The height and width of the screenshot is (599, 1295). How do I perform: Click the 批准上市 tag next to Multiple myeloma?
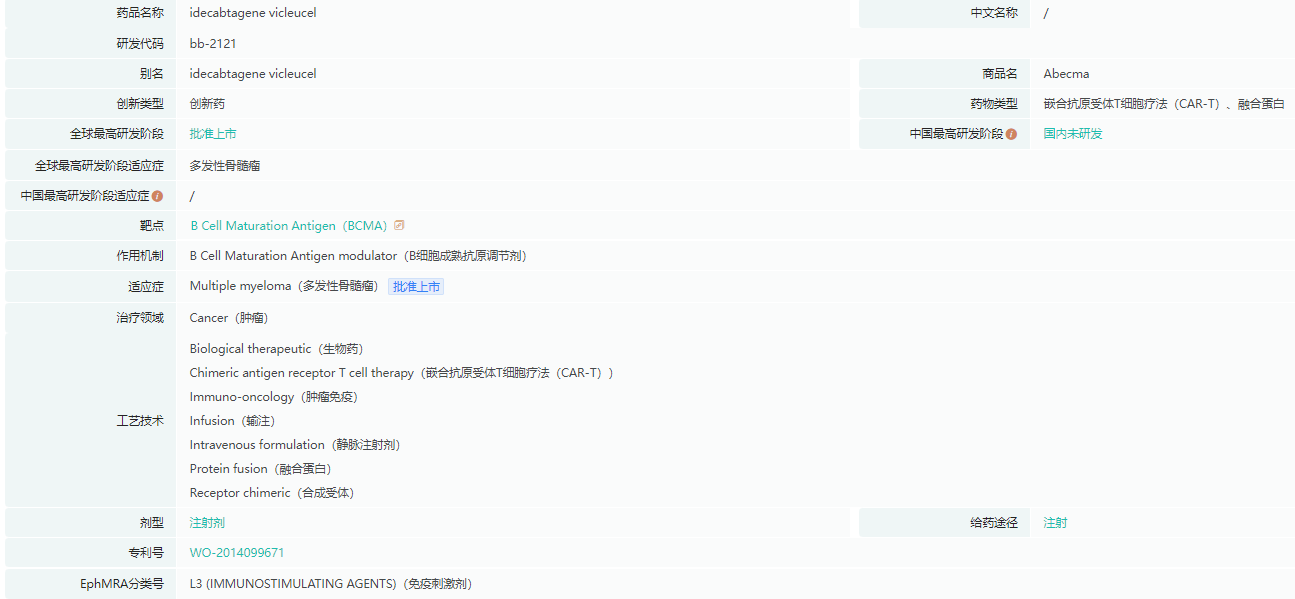[x=416, y=287]
